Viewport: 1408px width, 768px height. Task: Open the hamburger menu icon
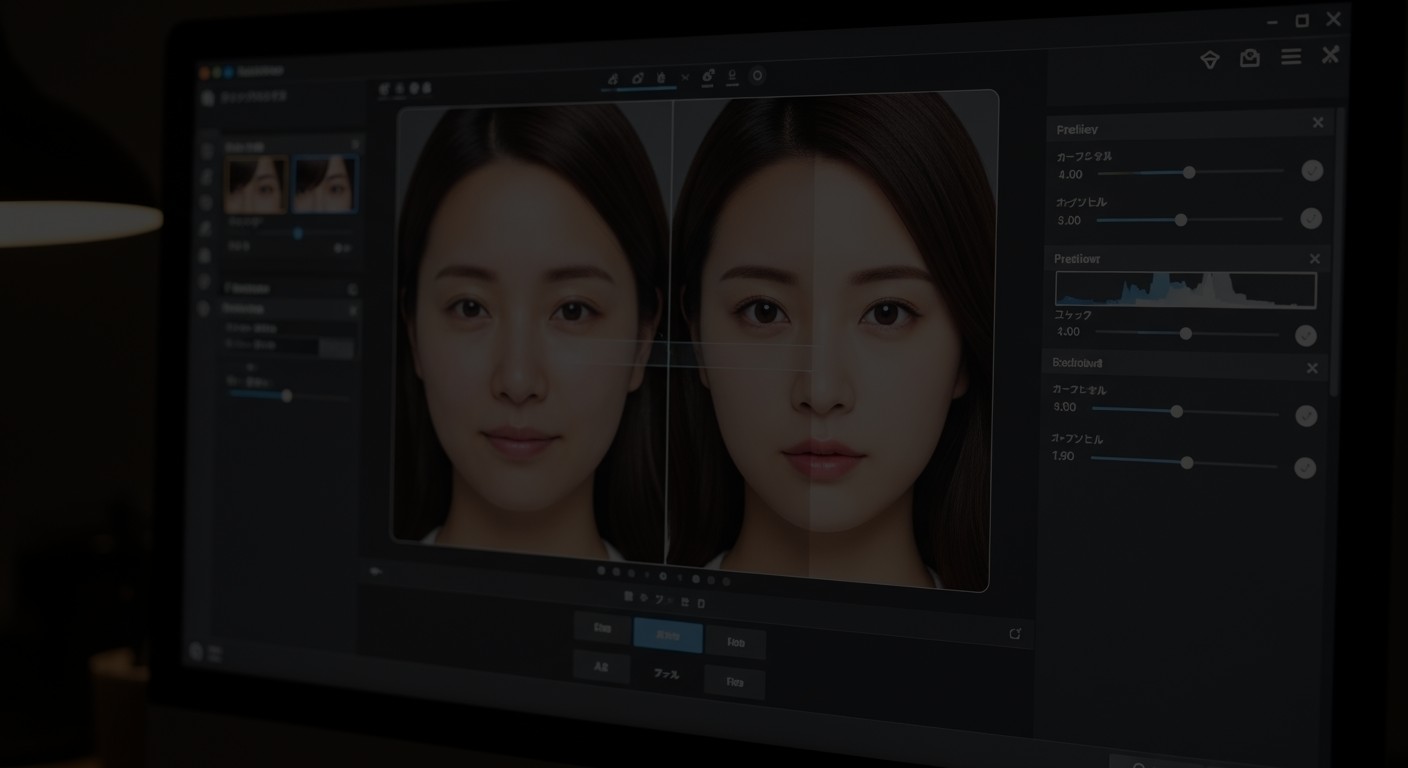point(1291,57)
